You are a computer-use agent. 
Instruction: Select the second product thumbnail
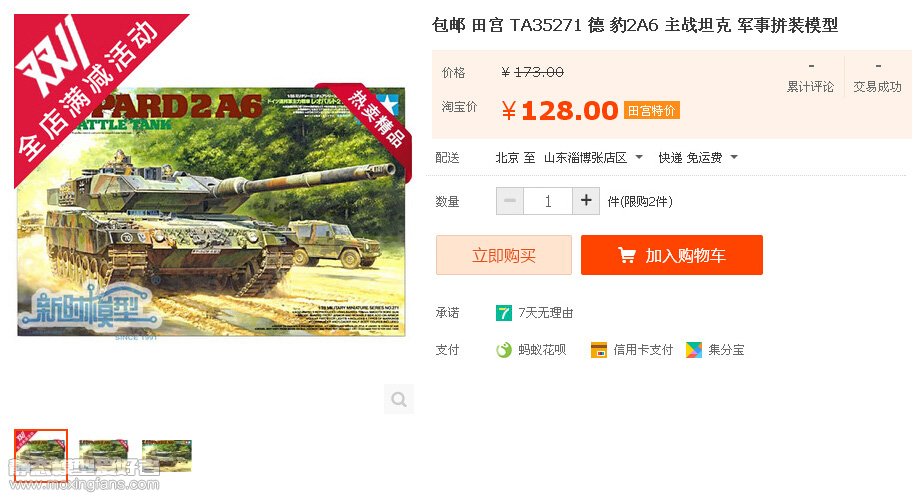[104, 456]
